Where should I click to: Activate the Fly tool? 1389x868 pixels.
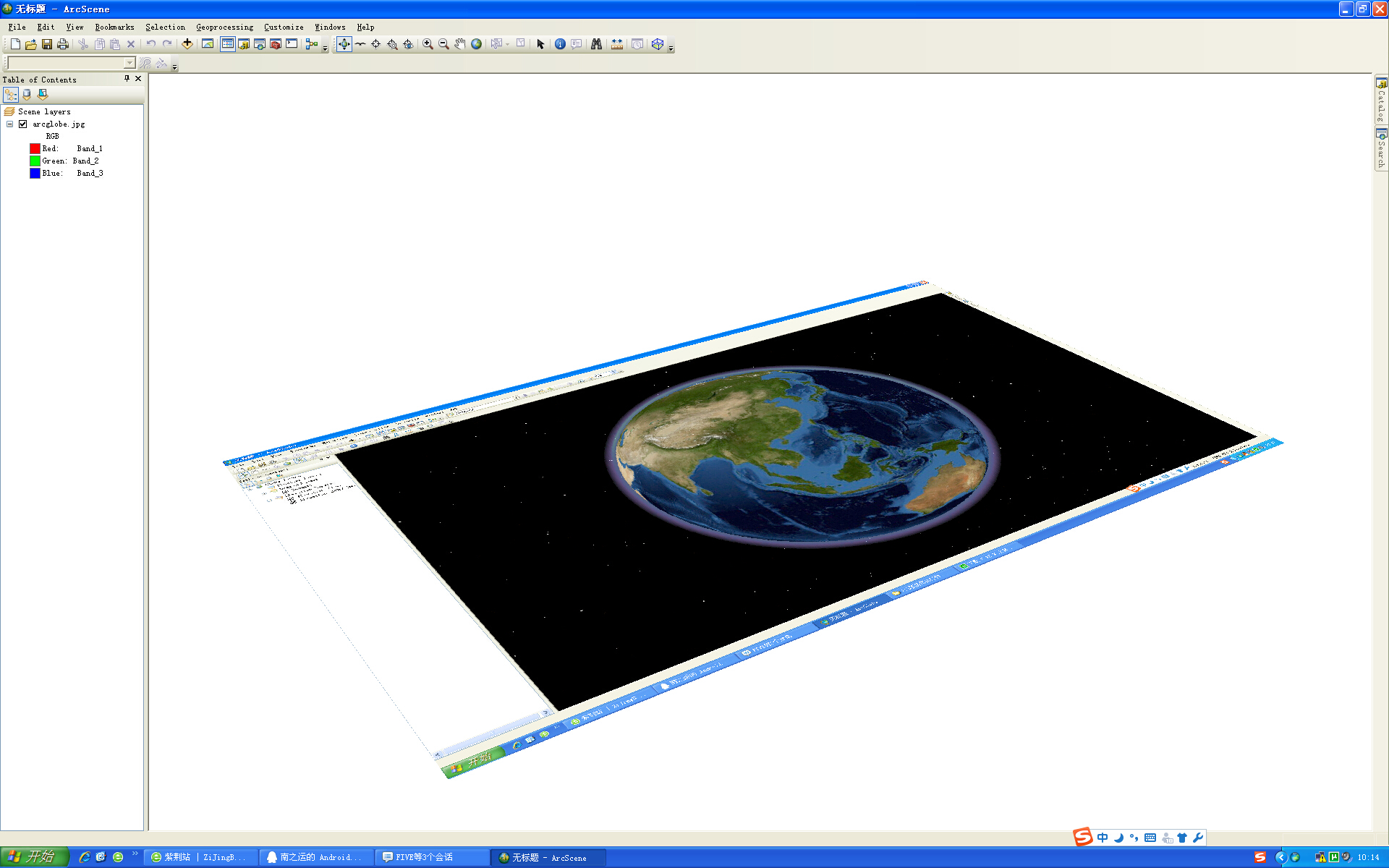pyautogui.click(x=360, y=44)
